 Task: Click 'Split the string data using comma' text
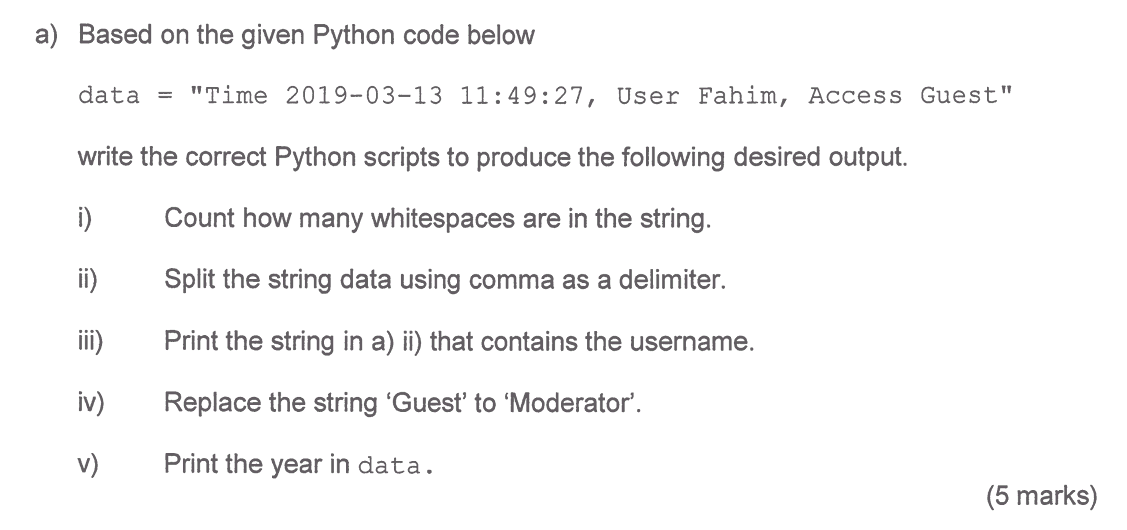point(445,279)
